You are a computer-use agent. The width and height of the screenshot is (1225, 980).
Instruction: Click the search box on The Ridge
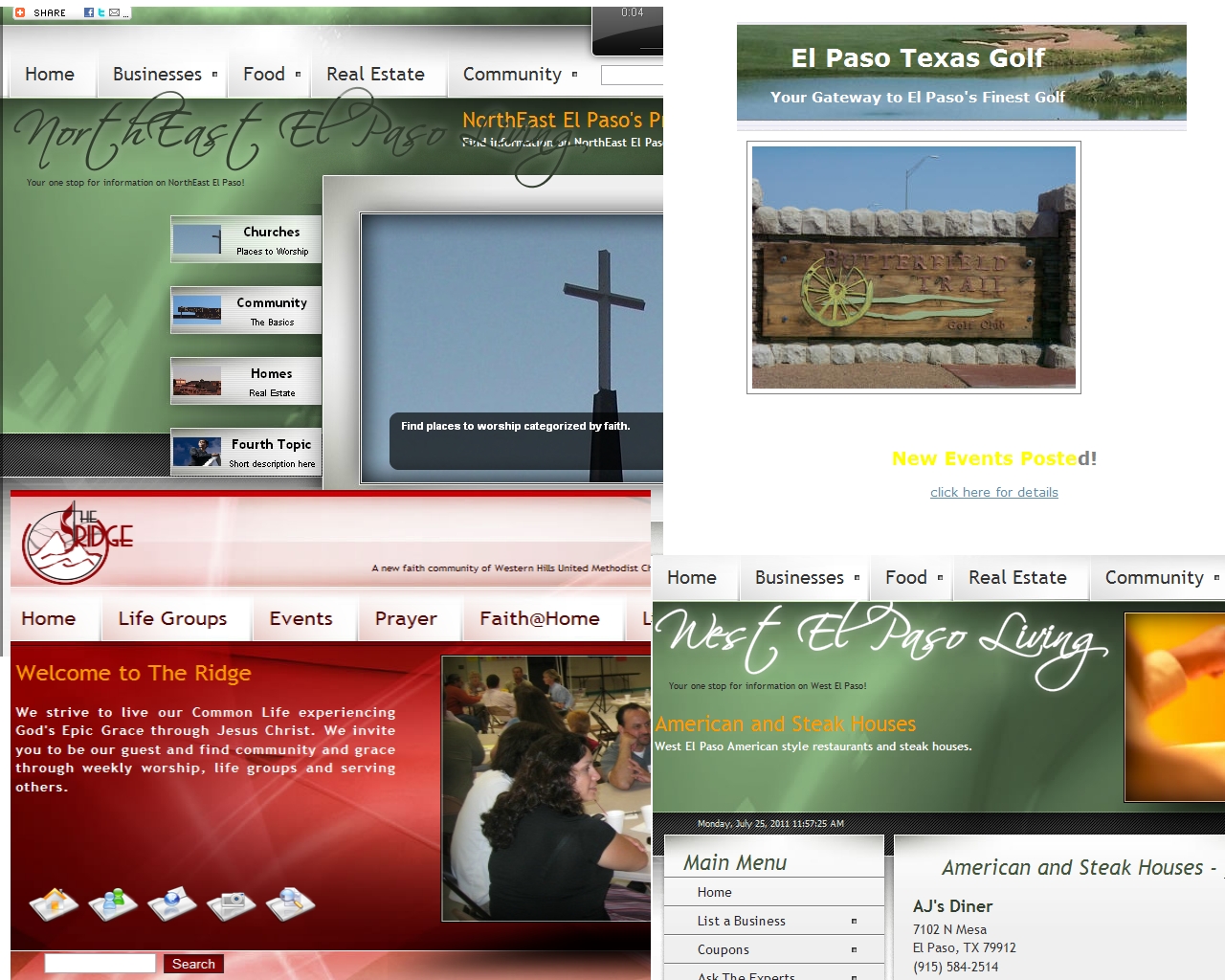click(100, 963)
